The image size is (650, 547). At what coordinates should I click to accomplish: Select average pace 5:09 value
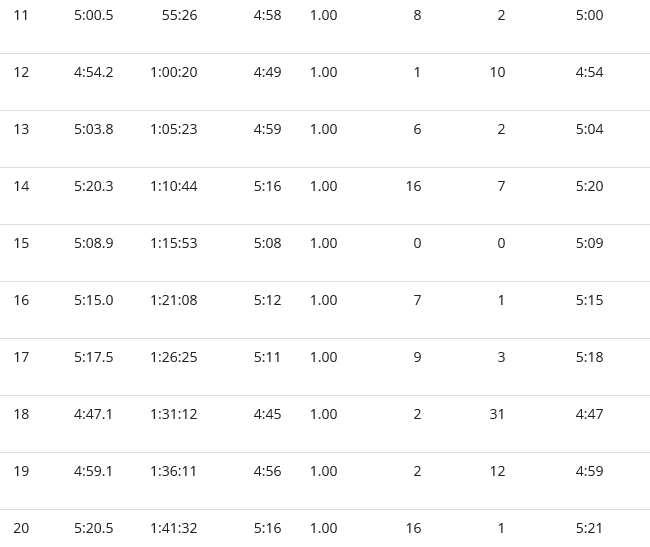point(589,243)
